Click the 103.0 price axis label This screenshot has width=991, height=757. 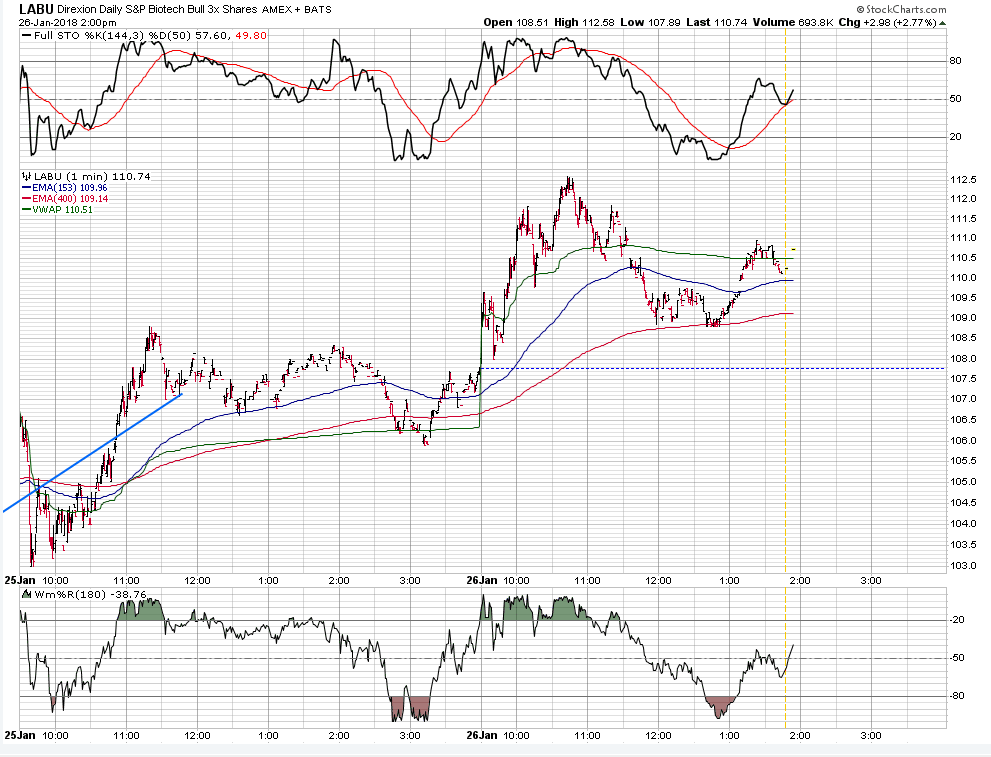(x=963, y=566)
